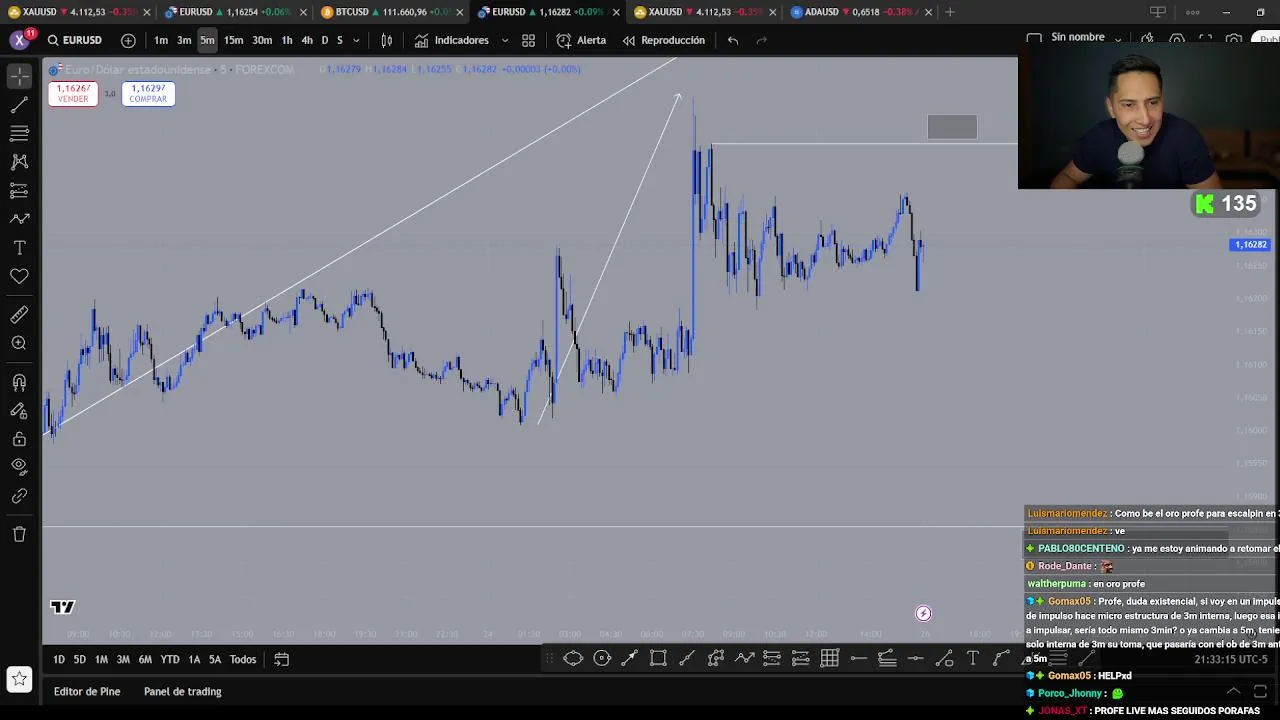Open favorites star at the bottom left

[19, 678]
